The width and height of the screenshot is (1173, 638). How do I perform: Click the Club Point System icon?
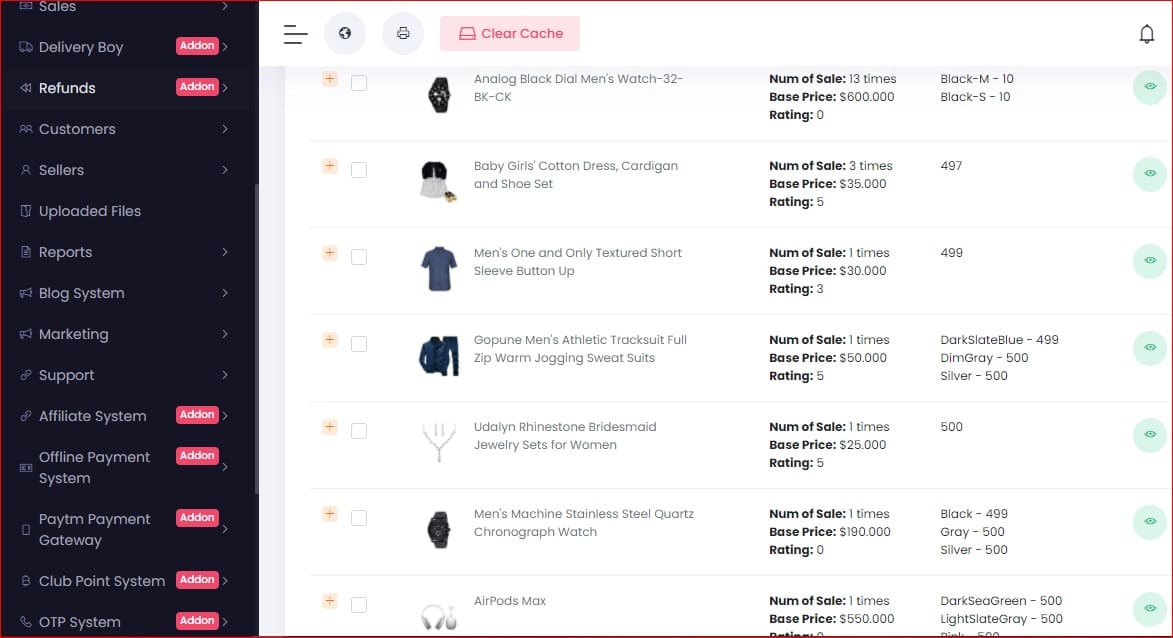click(25, 580)
